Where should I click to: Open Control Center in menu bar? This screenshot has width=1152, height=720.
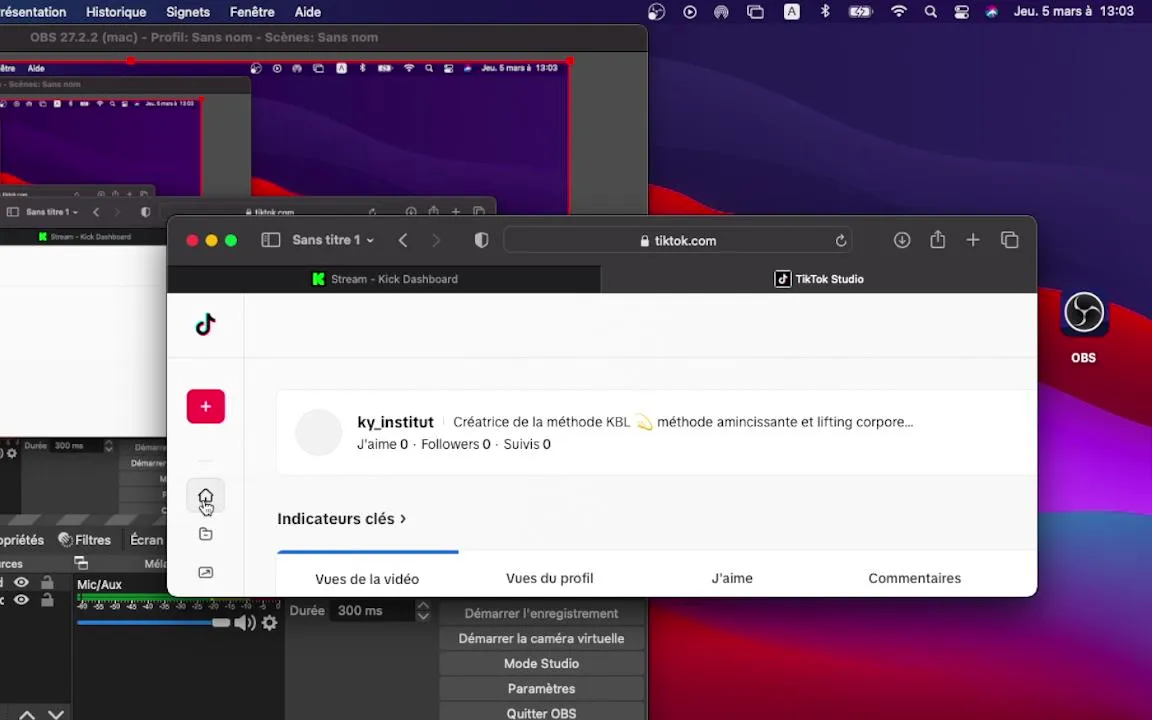[961, 12]
